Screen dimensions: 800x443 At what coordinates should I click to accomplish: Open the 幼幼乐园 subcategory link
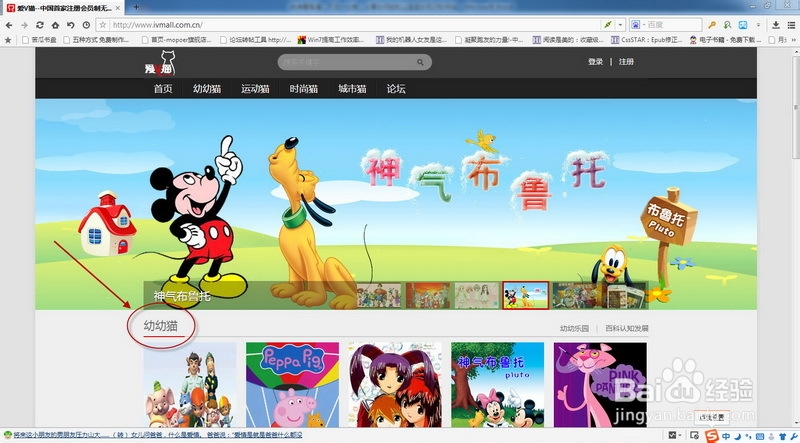click(574, 328)
